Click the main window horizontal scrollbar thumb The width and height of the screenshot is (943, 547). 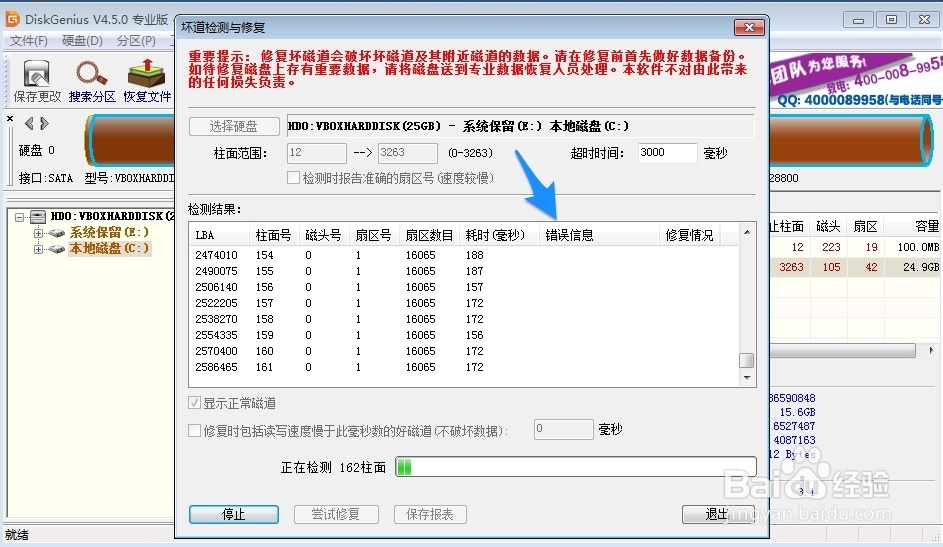click(843, 350)
